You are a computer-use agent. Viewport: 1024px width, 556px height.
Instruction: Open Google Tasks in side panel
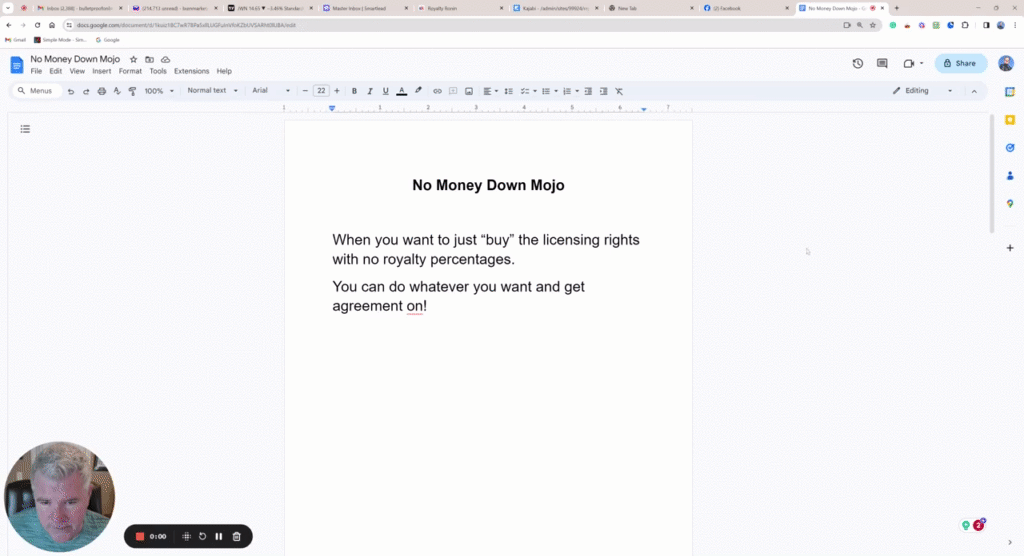click(x=1010, y=148)
